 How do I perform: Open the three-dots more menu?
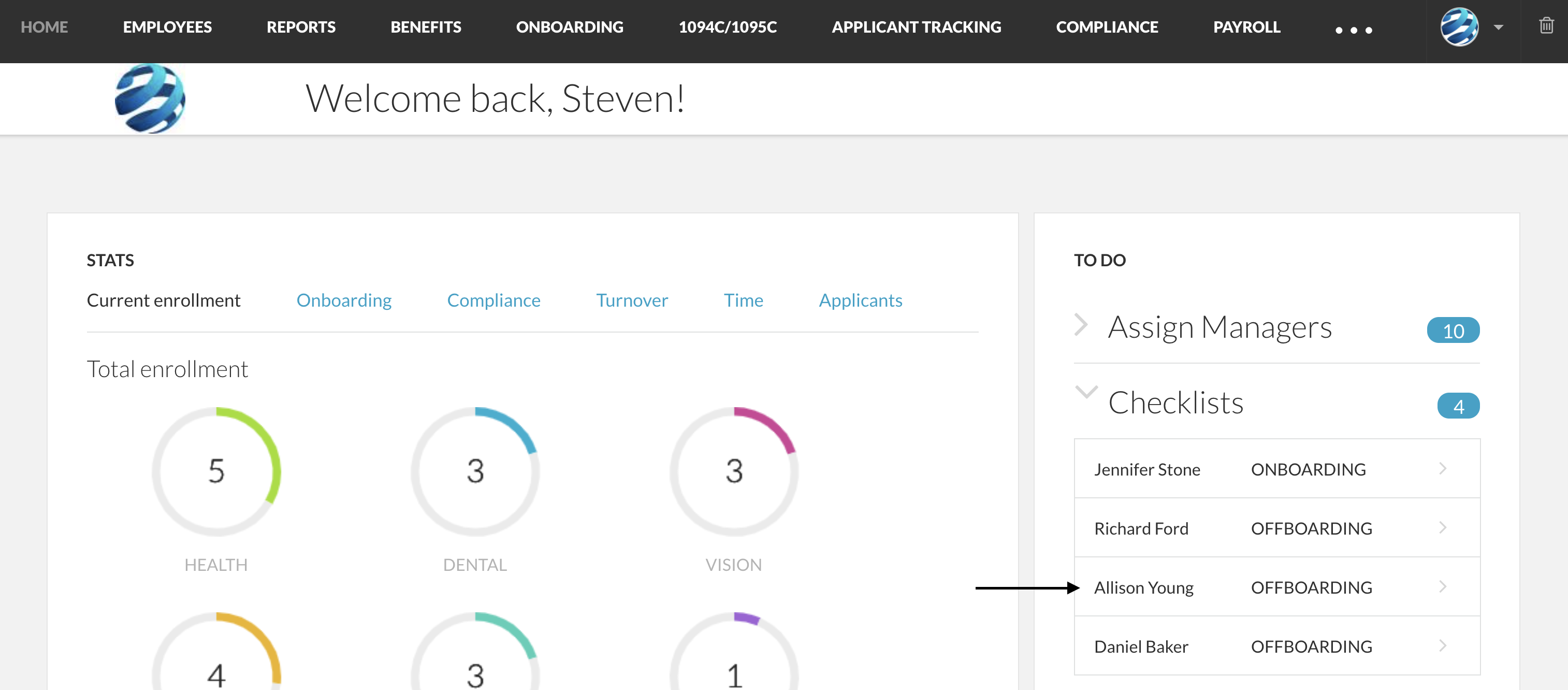pyautogui.click(x=1353, y=30)
